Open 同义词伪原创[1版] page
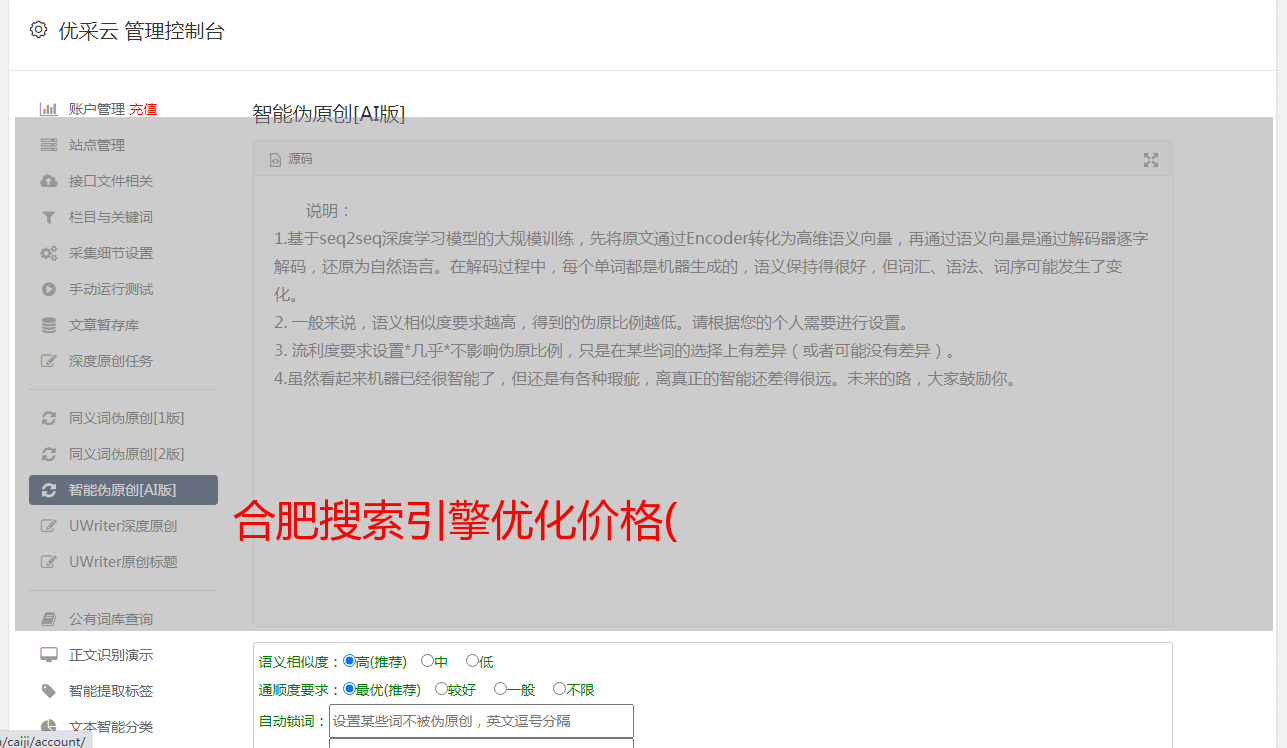Screen dimensions: 1287x748 pyautogui.click(x=126, y=418)
